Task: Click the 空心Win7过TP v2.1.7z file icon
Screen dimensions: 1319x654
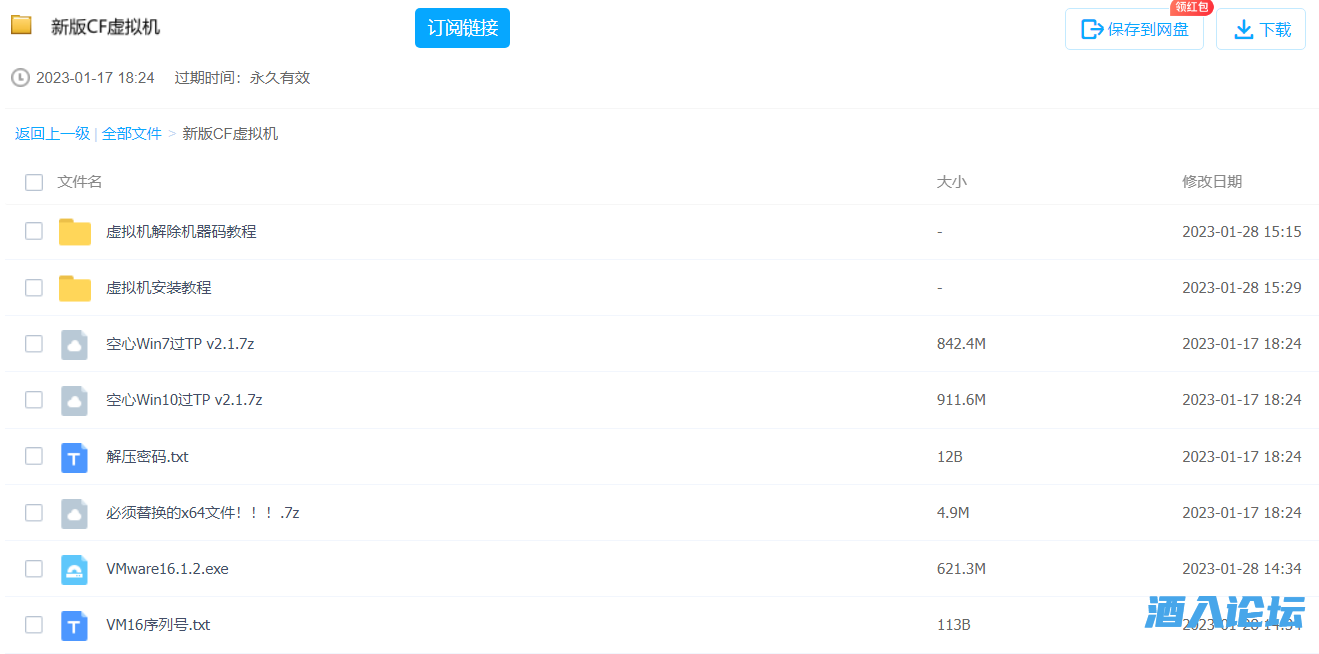Action: click(x=75, y=344)
